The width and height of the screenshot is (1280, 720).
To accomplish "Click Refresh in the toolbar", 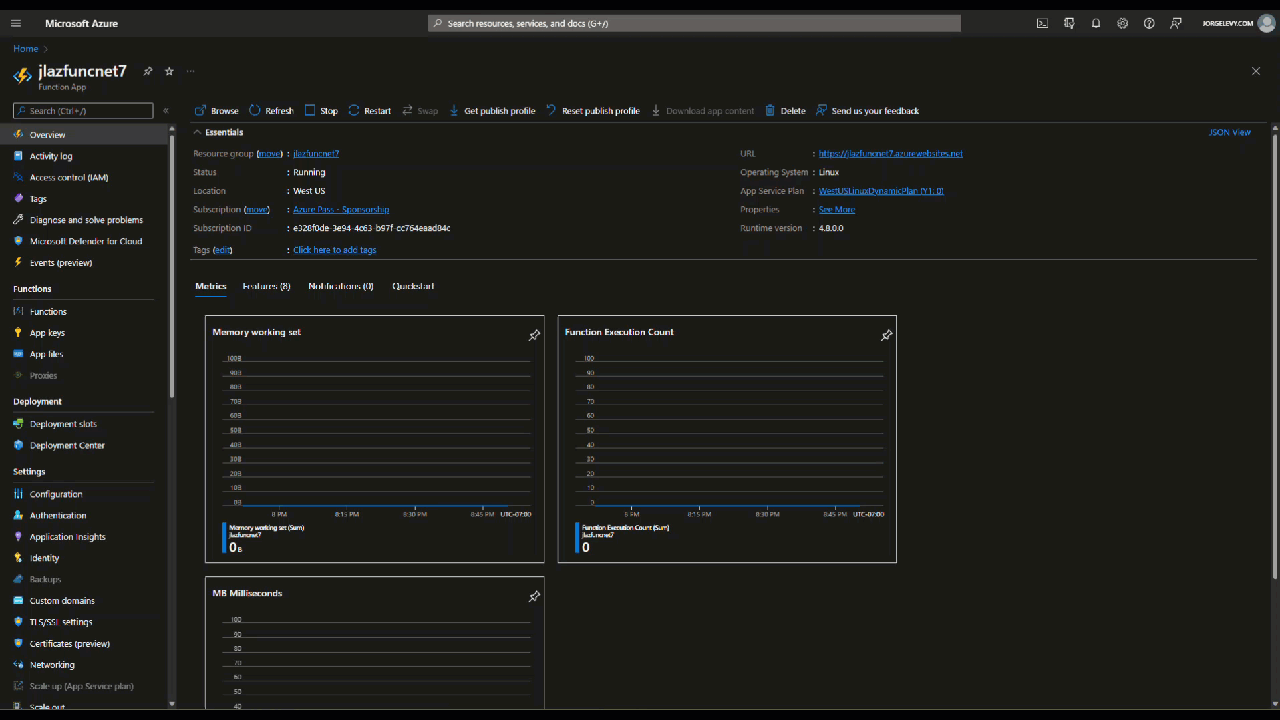I will 271,111.
